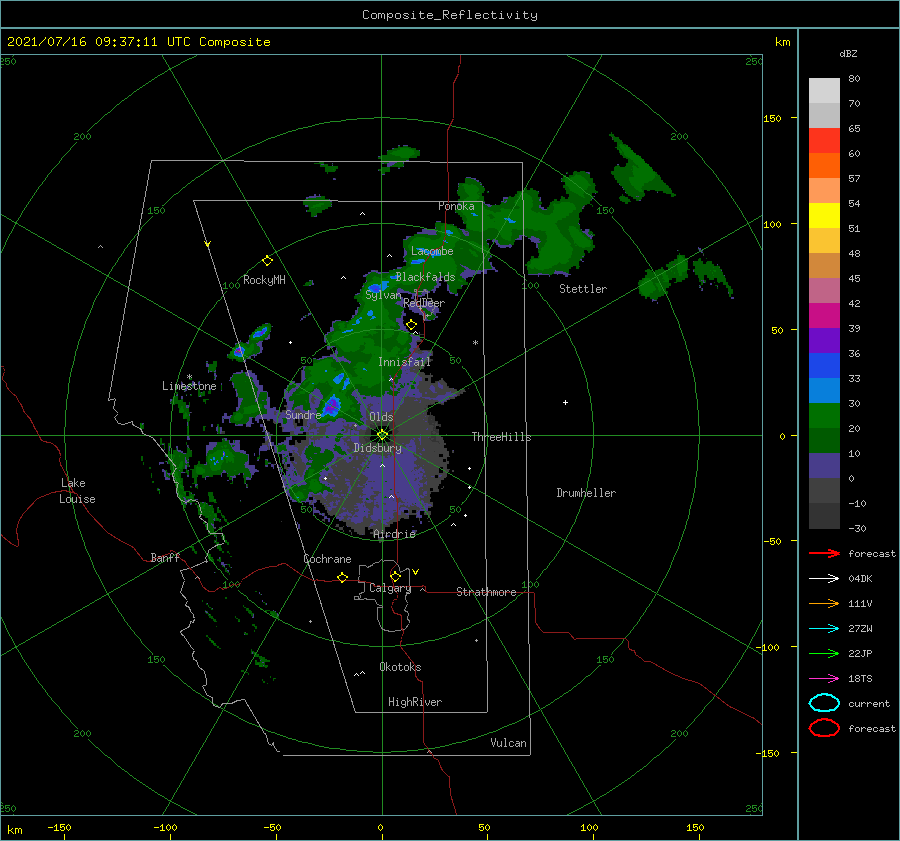Screen dimensions: 900x841
Task: Pick the purple 39 dBZ swatch
Action: click(824, 341)
